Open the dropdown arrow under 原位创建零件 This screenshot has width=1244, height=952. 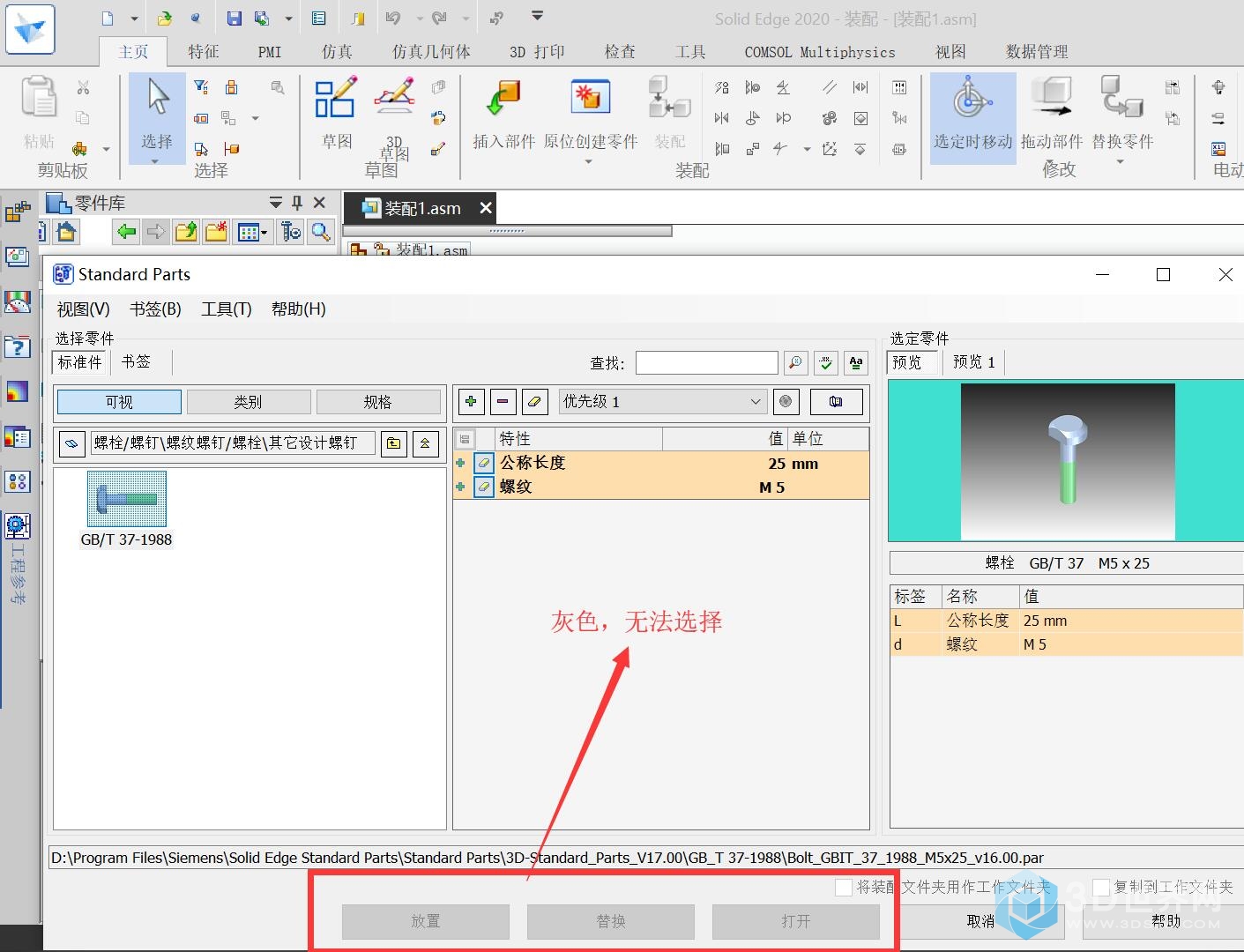click(588, 161)
